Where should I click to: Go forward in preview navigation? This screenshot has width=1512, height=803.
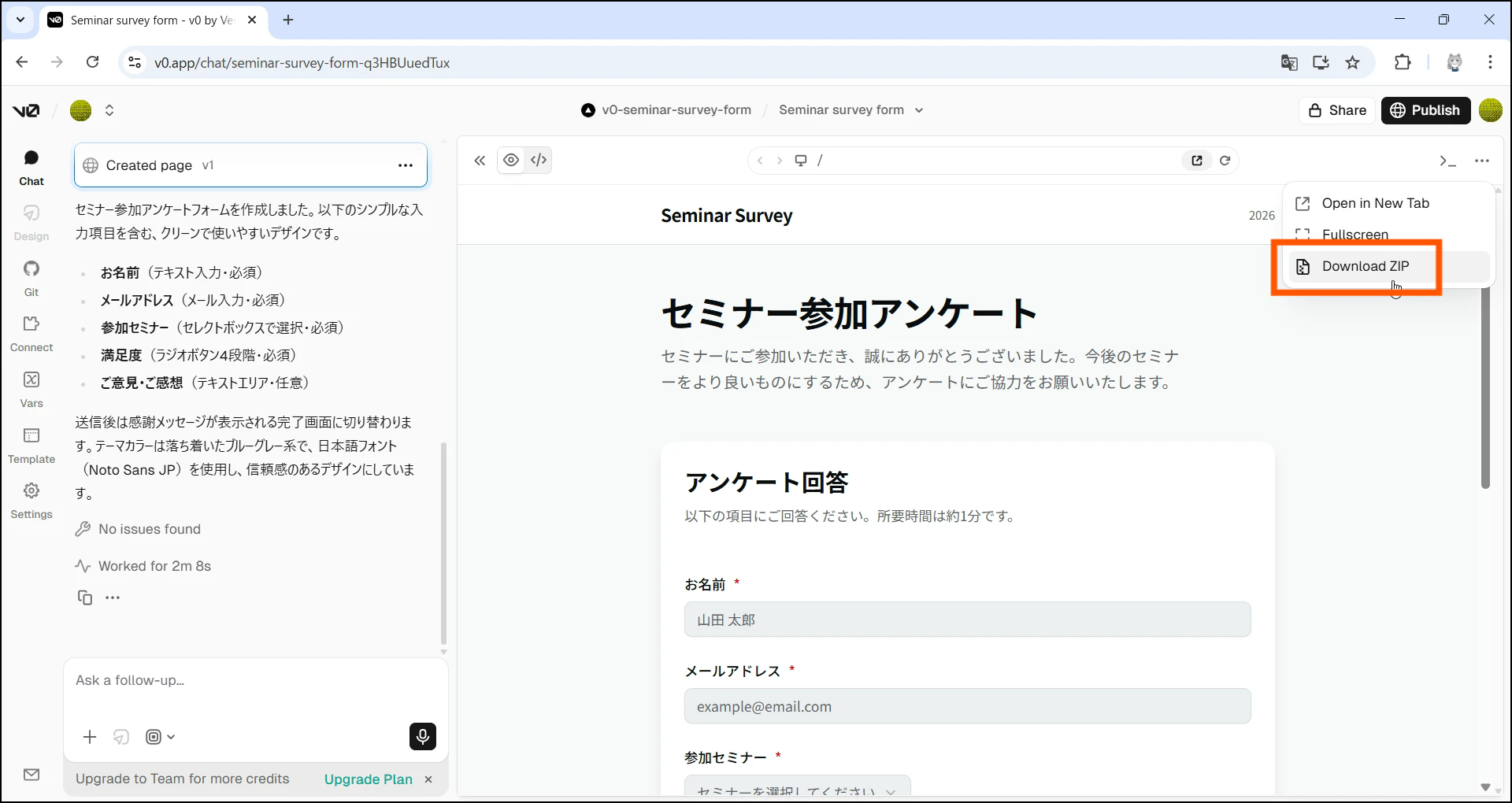coord(780,161)
